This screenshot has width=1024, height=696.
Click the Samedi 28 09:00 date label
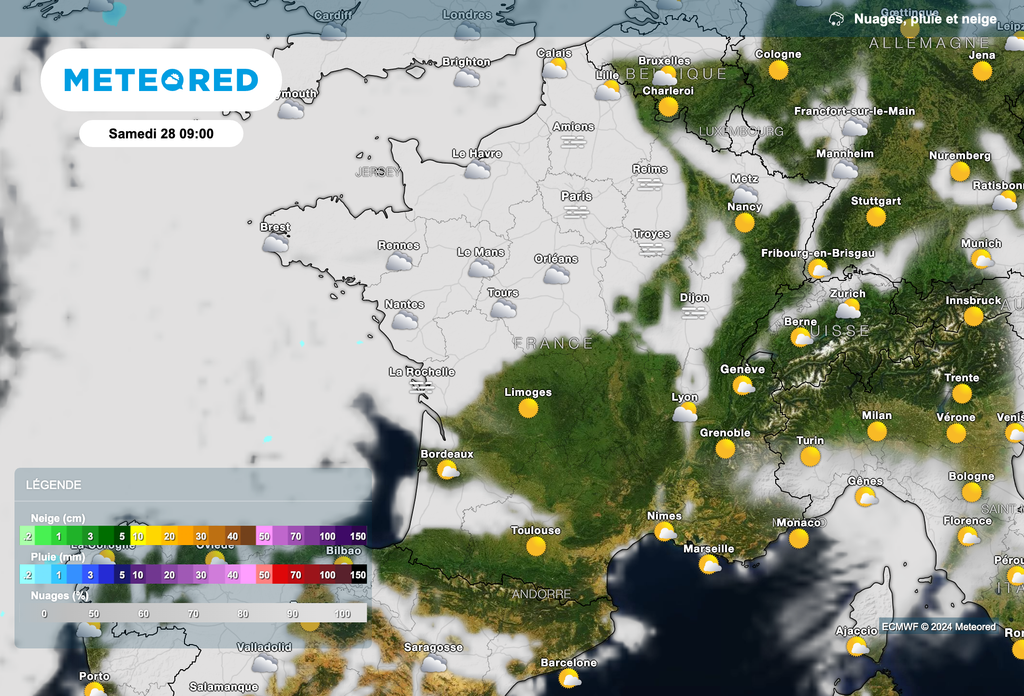(x=161, y=133)
